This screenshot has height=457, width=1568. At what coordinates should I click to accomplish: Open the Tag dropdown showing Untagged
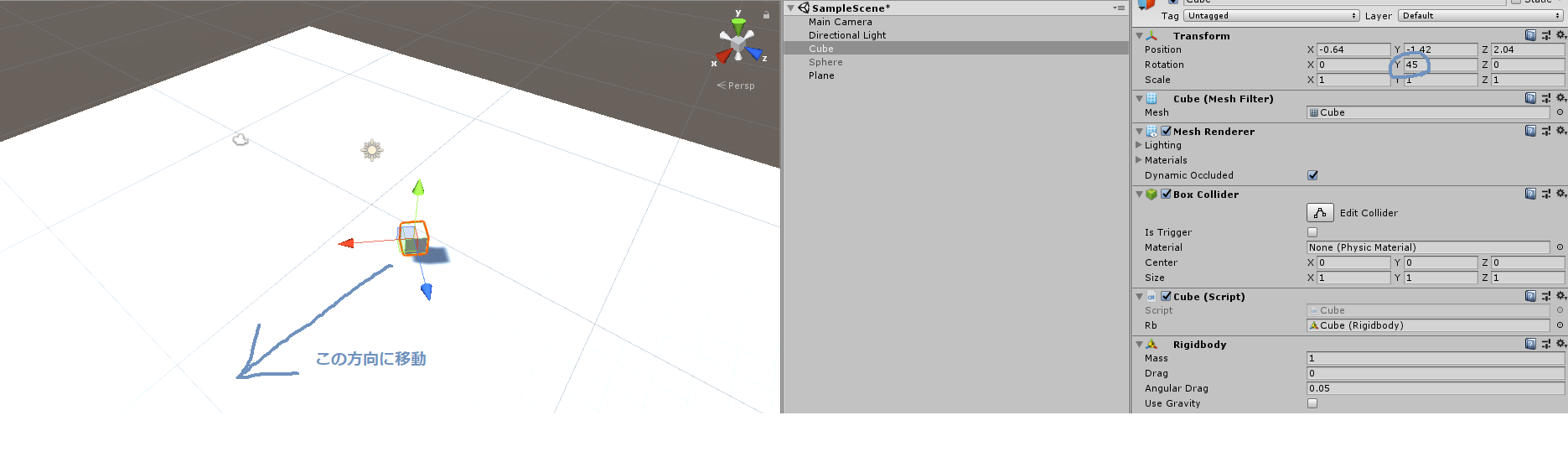(x=1271, y=16)
